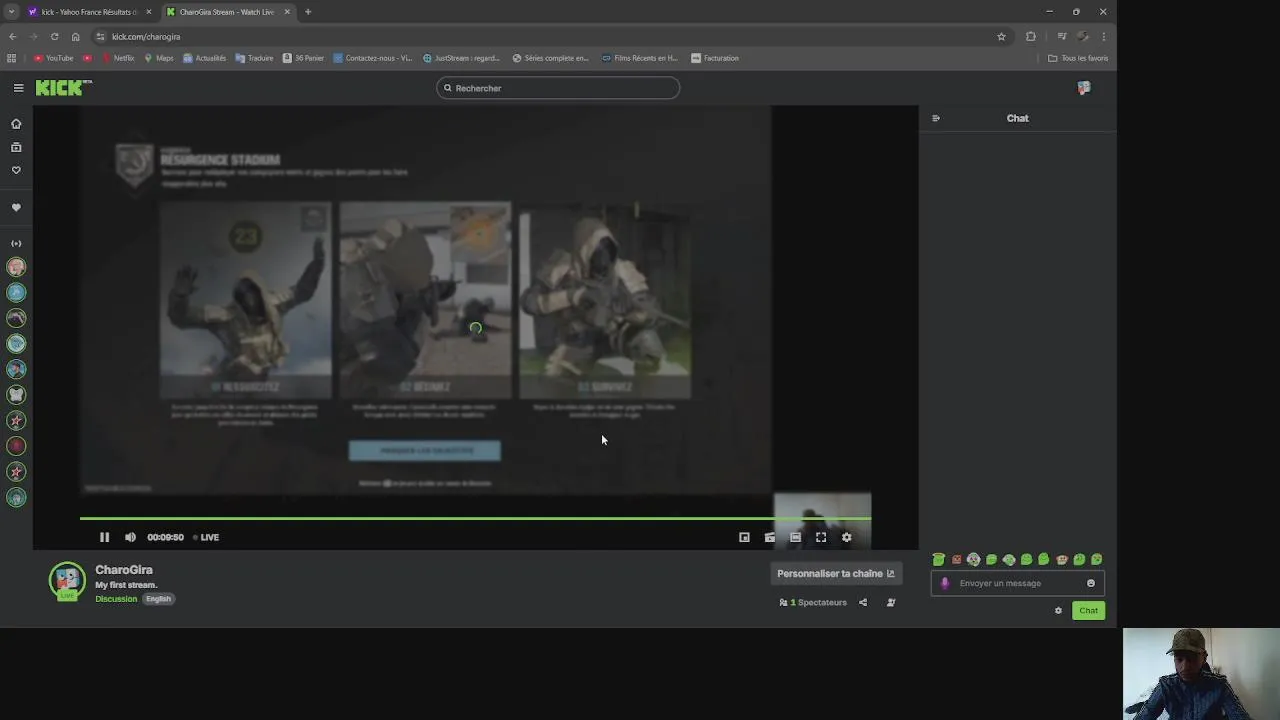Click the Envoyer un message input

(1019, 583)
